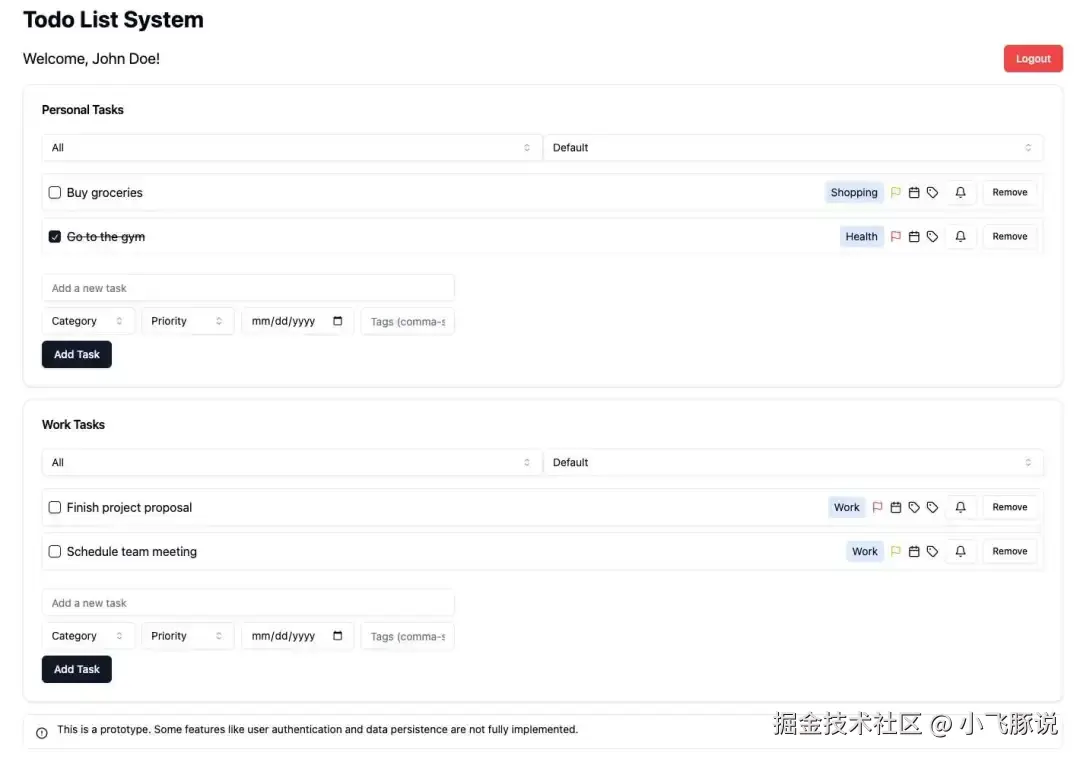Viewport: 1080px width, 759px height.
Task: Click the priority flag on Go to the gym
Action: click(896, 237)
